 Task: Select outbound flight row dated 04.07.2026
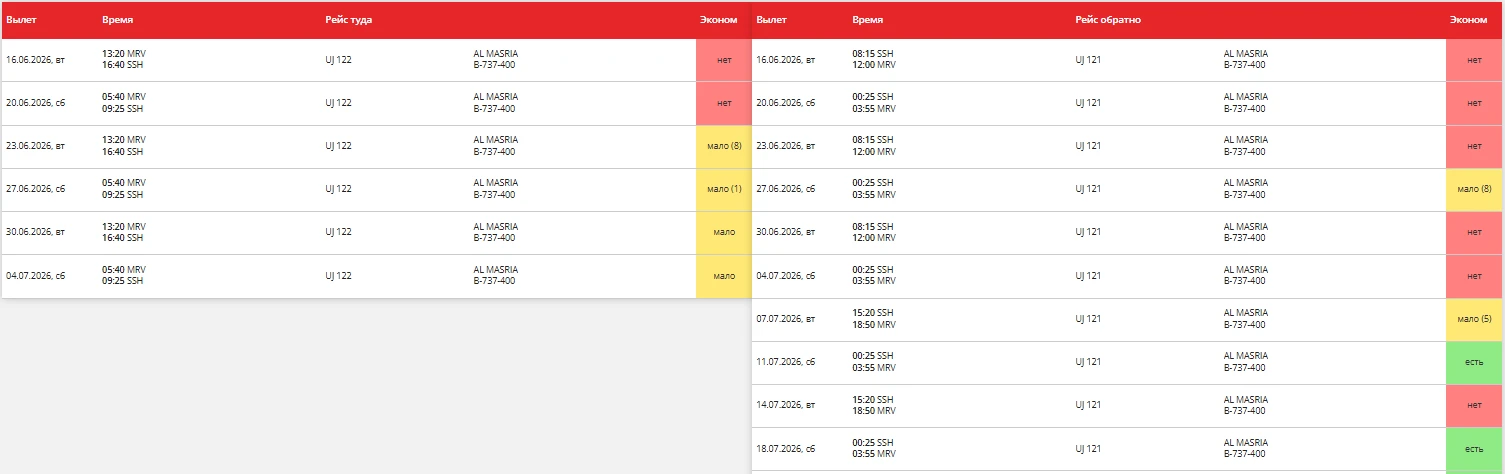[376, 276]
